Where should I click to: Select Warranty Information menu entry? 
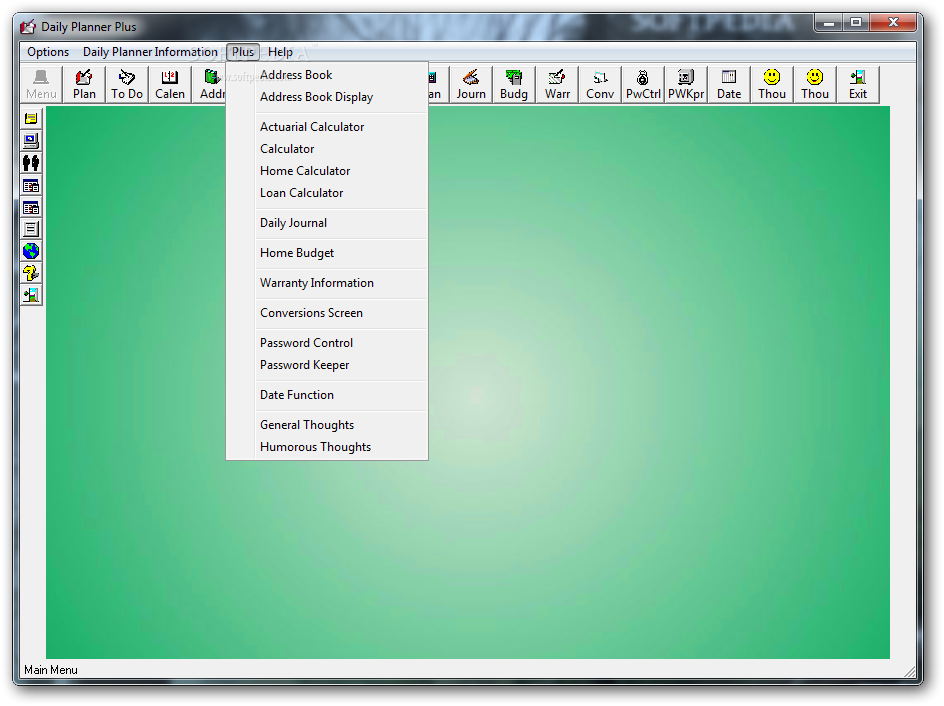point(327,283)
